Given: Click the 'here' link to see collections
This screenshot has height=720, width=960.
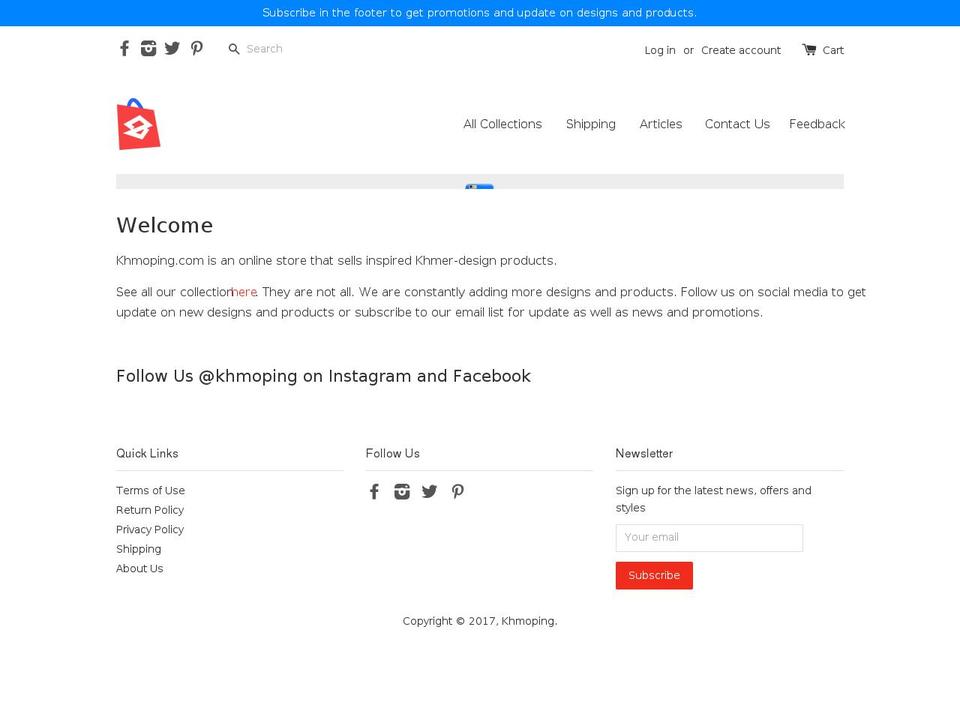Looking at the screenshot, I should click(x=243, y=292).
